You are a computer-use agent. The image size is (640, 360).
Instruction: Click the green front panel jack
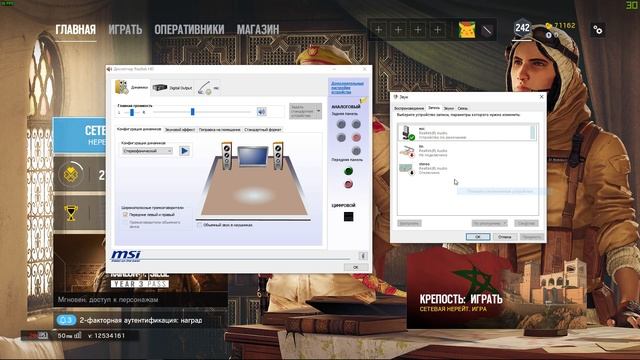pyautogui.click(x=348, y=171)
